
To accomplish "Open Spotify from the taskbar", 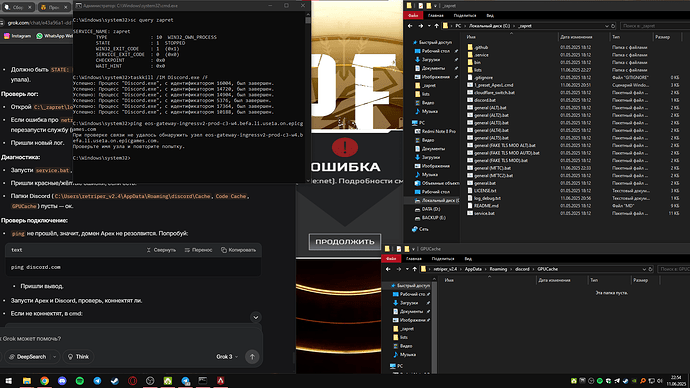I will 80,381.
